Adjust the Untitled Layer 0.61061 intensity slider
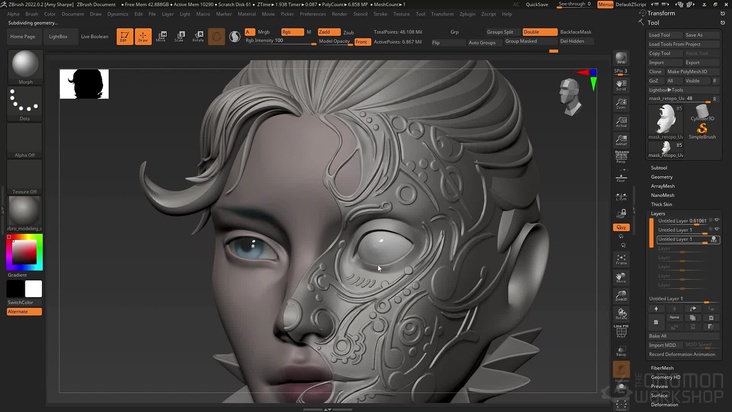The width and height of the screenshot is (732, 412). click(x=683, y=221)
